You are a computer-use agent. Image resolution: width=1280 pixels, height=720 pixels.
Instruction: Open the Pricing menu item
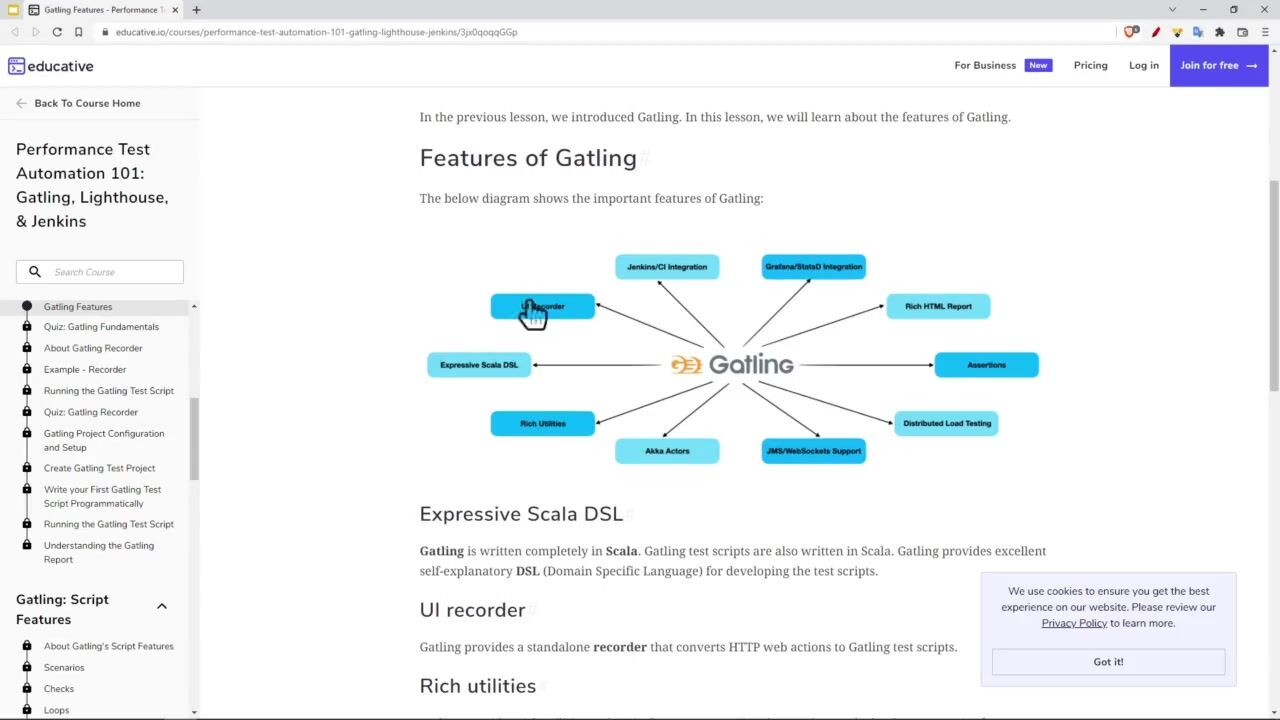[1090, 66]
